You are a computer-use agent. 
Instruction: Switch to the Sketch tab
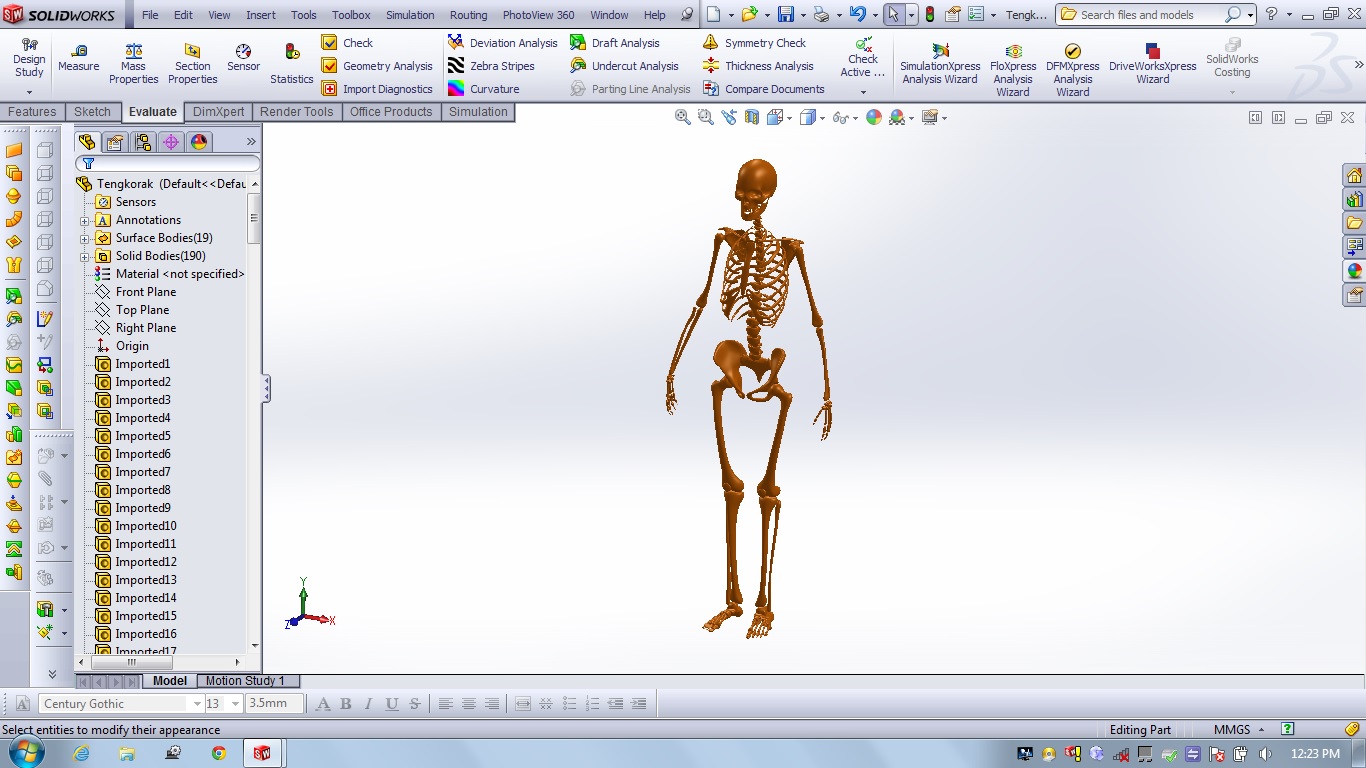tap(92, 112)
